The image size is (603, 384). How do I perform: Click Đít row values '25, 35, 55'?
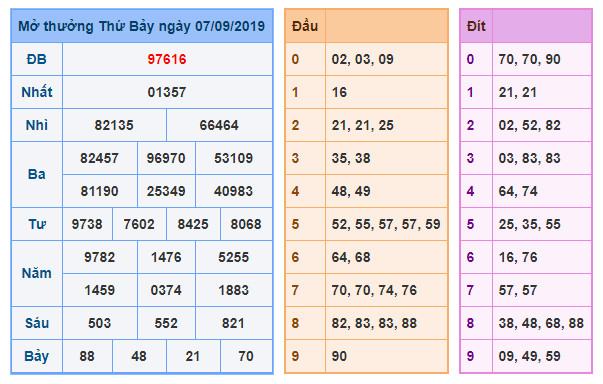530,224
